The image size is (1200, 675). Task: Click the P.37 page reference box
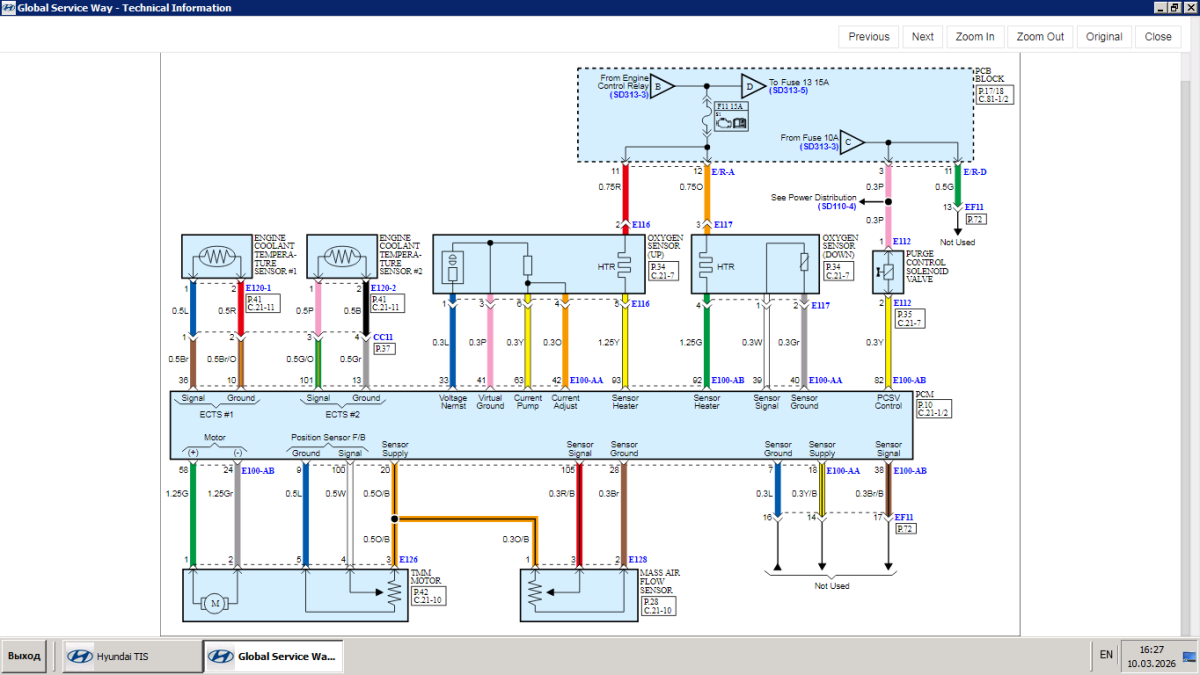point(384,348)
